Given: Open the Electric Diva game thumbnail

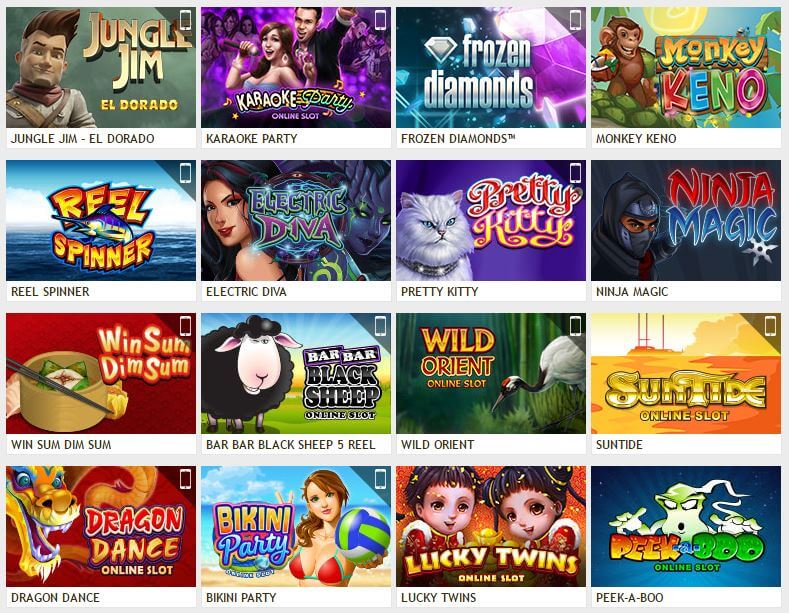Looking at the screenshot, I should coord(296,220).
